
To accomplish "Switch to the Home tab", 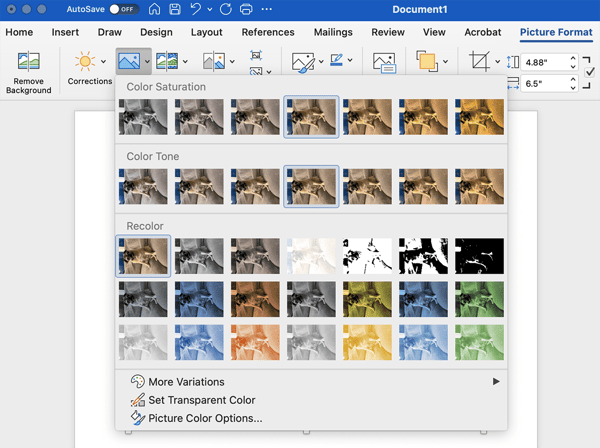I will 19,32.
